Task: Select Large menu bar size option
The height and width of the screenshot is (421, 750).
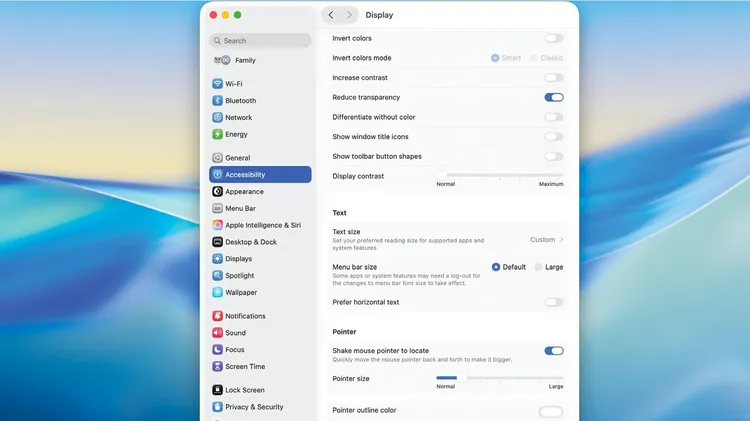Action: pyautogui.click(x=539, y=267)
